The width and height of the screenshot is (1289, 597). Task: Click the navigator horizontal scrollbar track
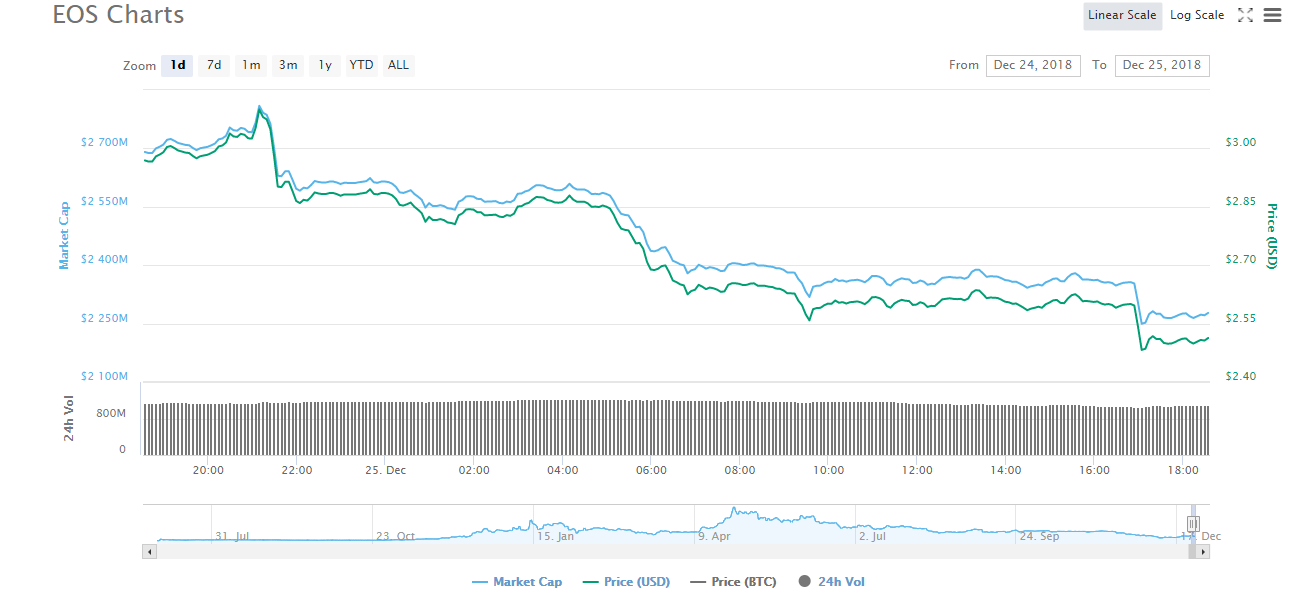676,551
